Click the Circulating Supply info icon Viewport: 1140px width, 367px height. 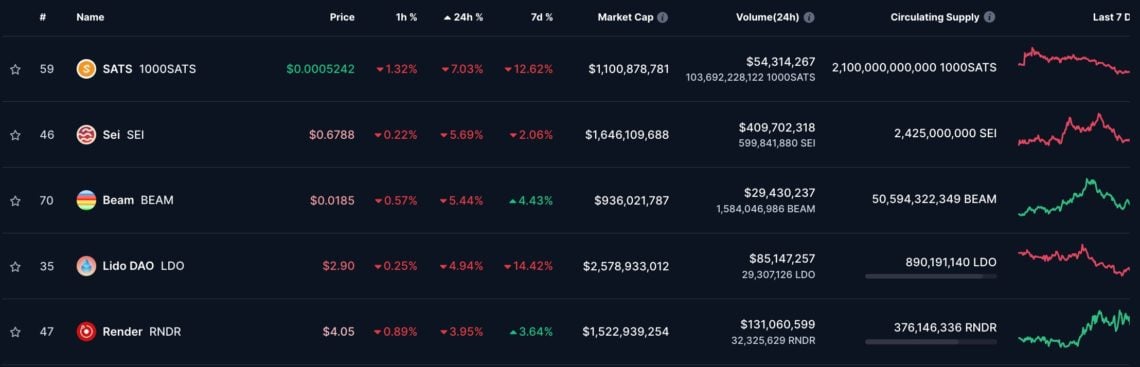pos(990,17)
